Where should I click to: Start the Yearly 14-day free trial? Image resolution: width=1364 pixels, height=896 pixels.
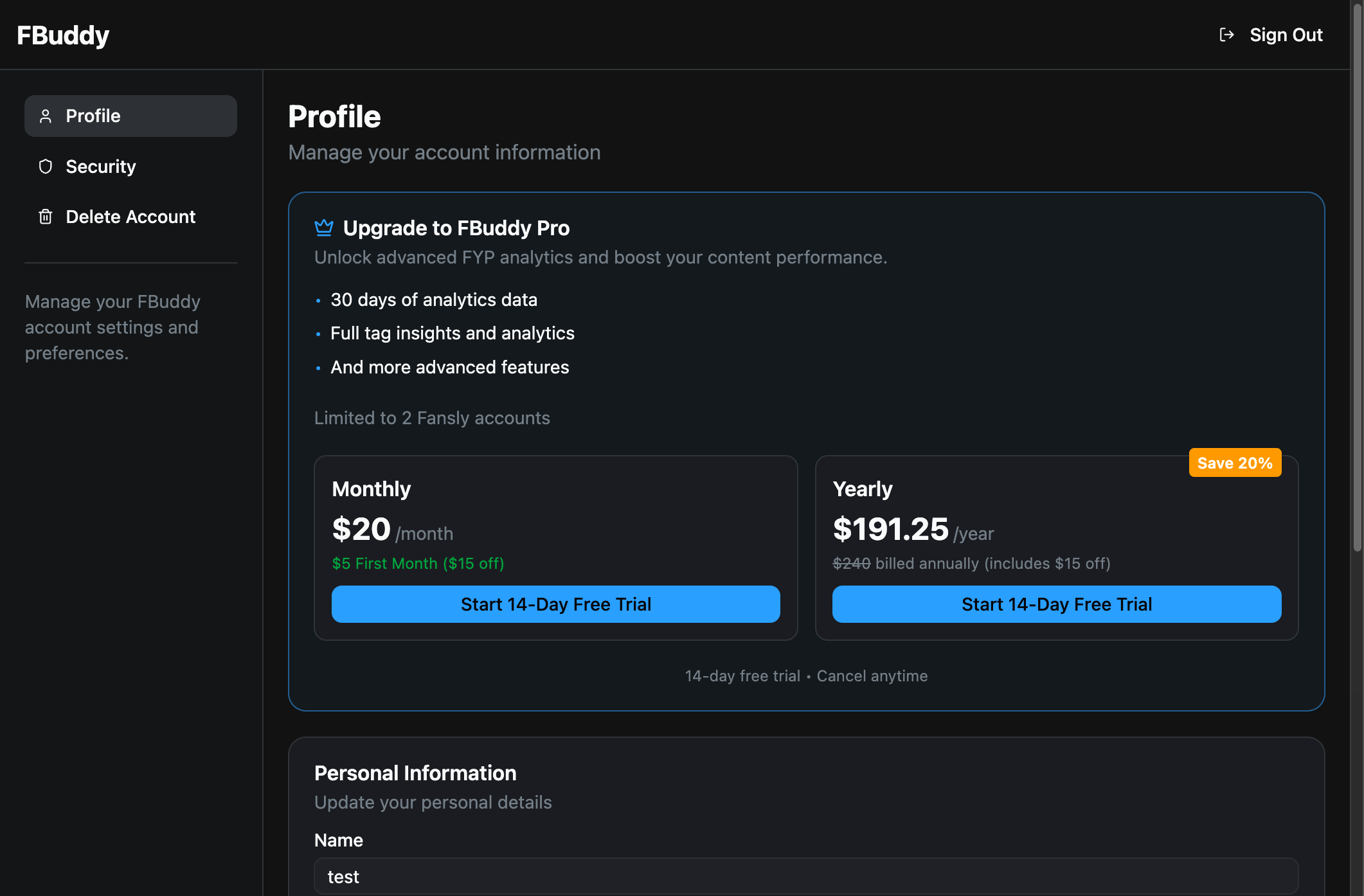tap(1057, 604)
